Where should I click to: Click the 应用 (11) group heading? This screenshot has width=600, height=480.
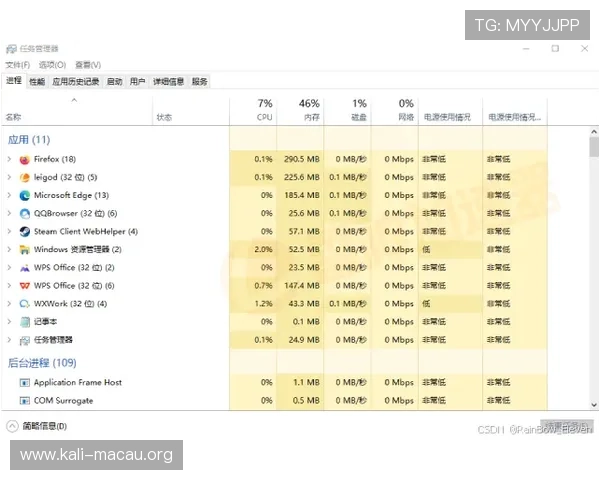click(x=29, y=140)
